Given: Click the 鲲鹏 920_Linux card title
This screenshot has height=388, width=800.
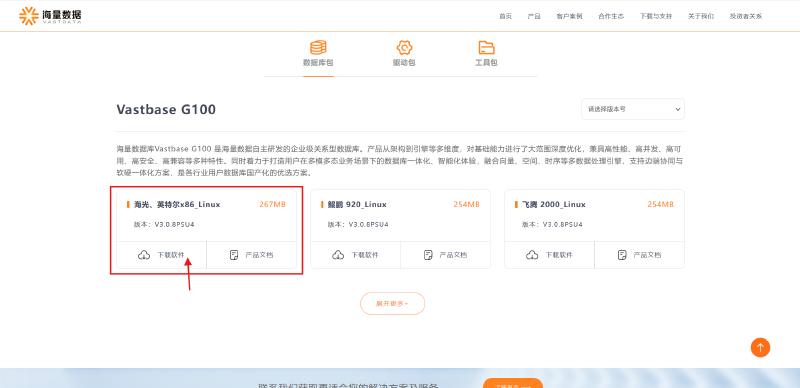Looking at the screenshot, I should pos(357,205).
